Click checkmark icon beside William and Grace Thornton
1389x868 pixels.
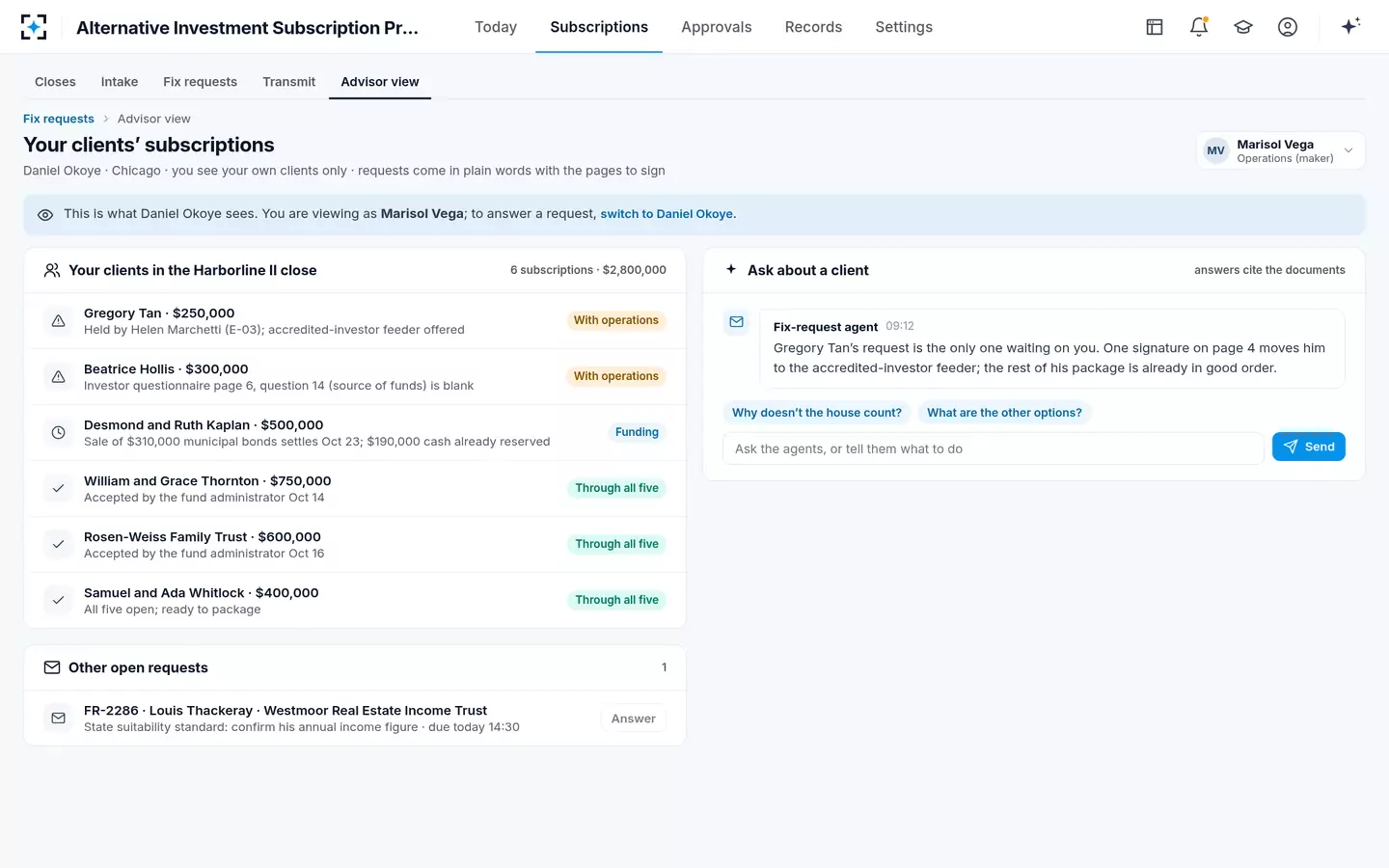pyautogui.click(x=59, y=489)
